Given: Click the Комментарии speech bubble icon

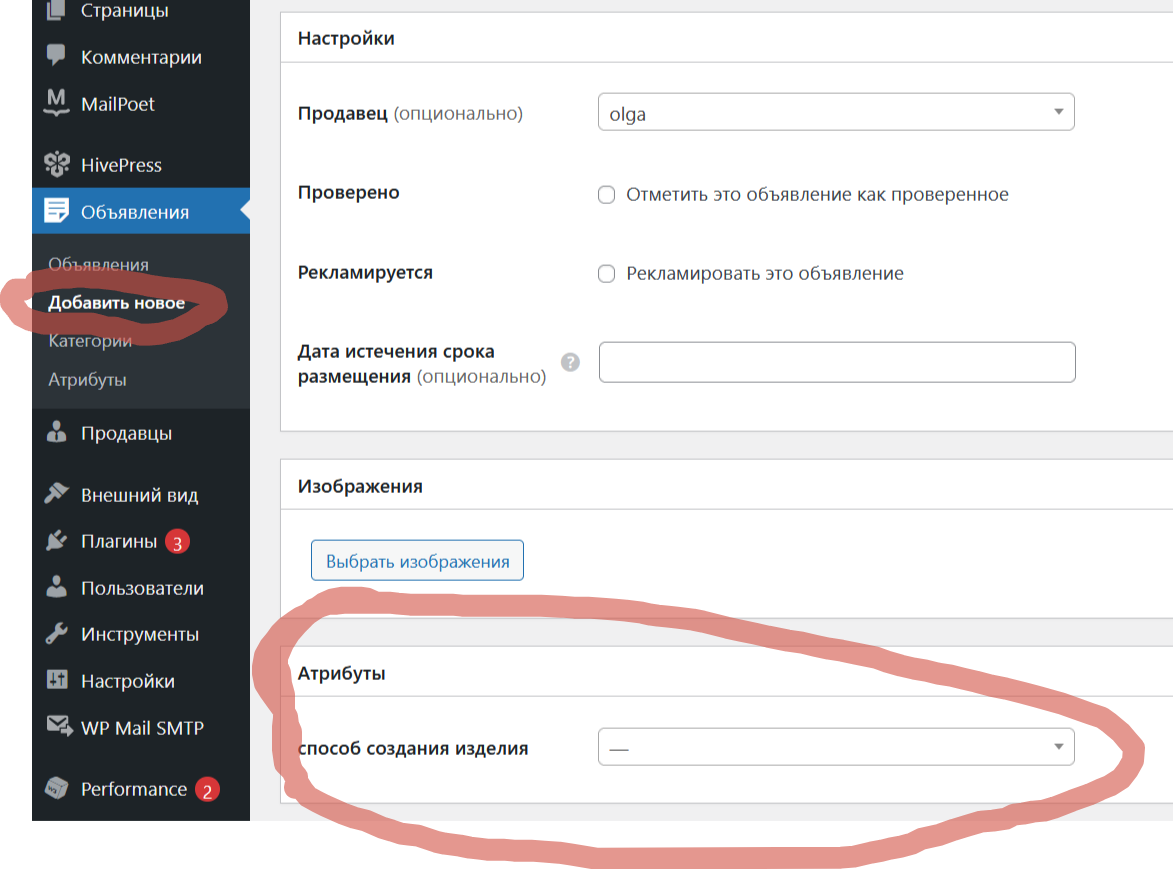Looking at the screenshot, I should click(56, 55).
